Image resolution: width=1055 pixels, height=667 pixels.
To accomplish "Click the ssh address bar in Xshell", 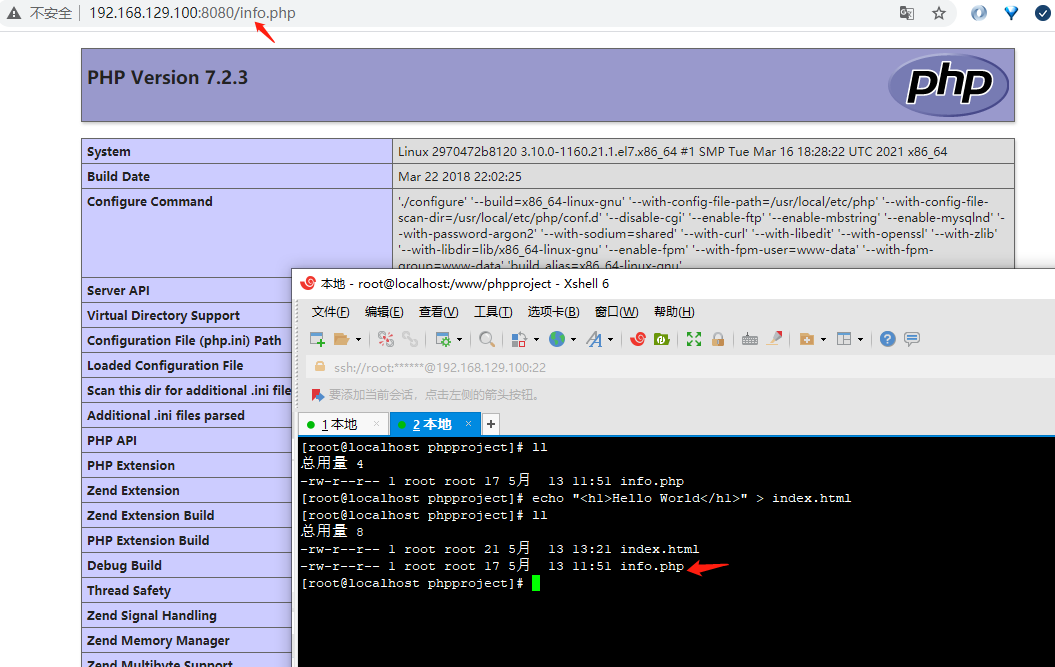I will click(x=680, y=367).
